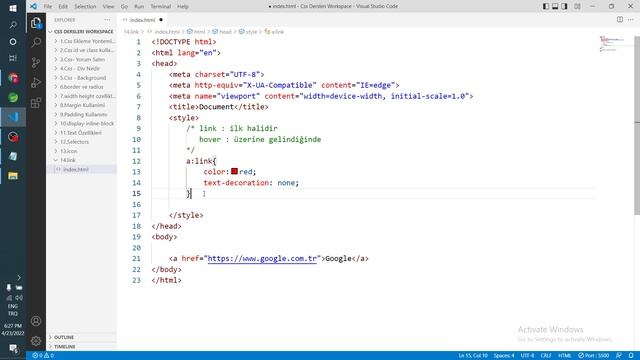Click the Cortana circle on taskbar
Screen dimensions: 640x360
click(13, 42)
